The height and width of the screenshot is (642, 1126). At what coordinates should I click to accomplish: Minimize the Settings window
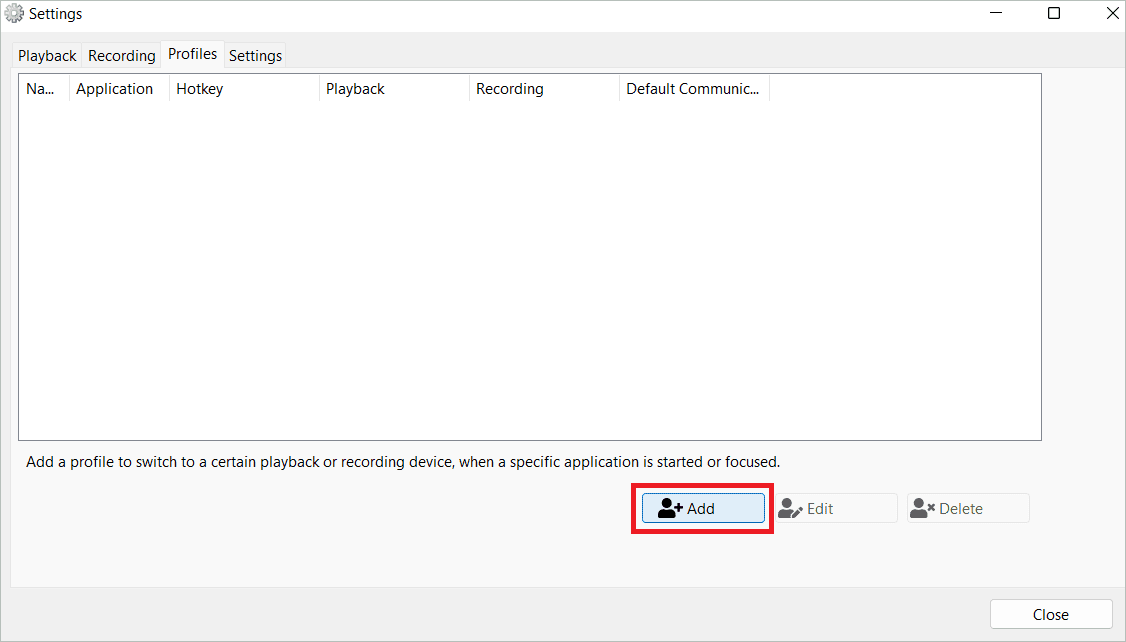pyautogui.click(x=995, y=13)
